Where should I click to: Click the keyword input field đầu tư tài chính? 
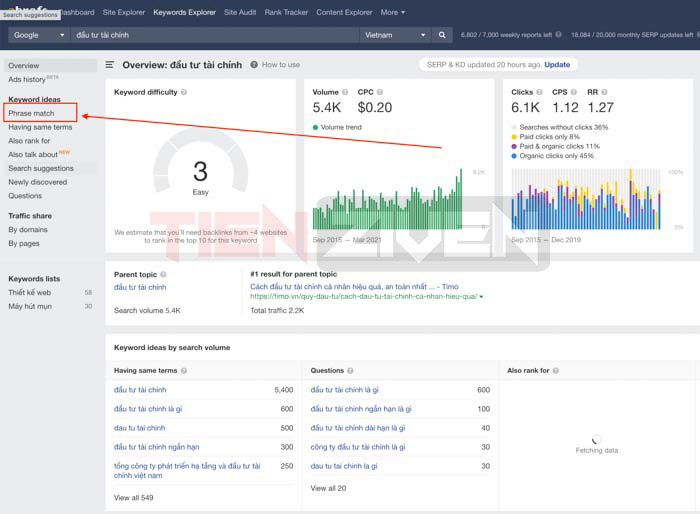tap(214, 35)
